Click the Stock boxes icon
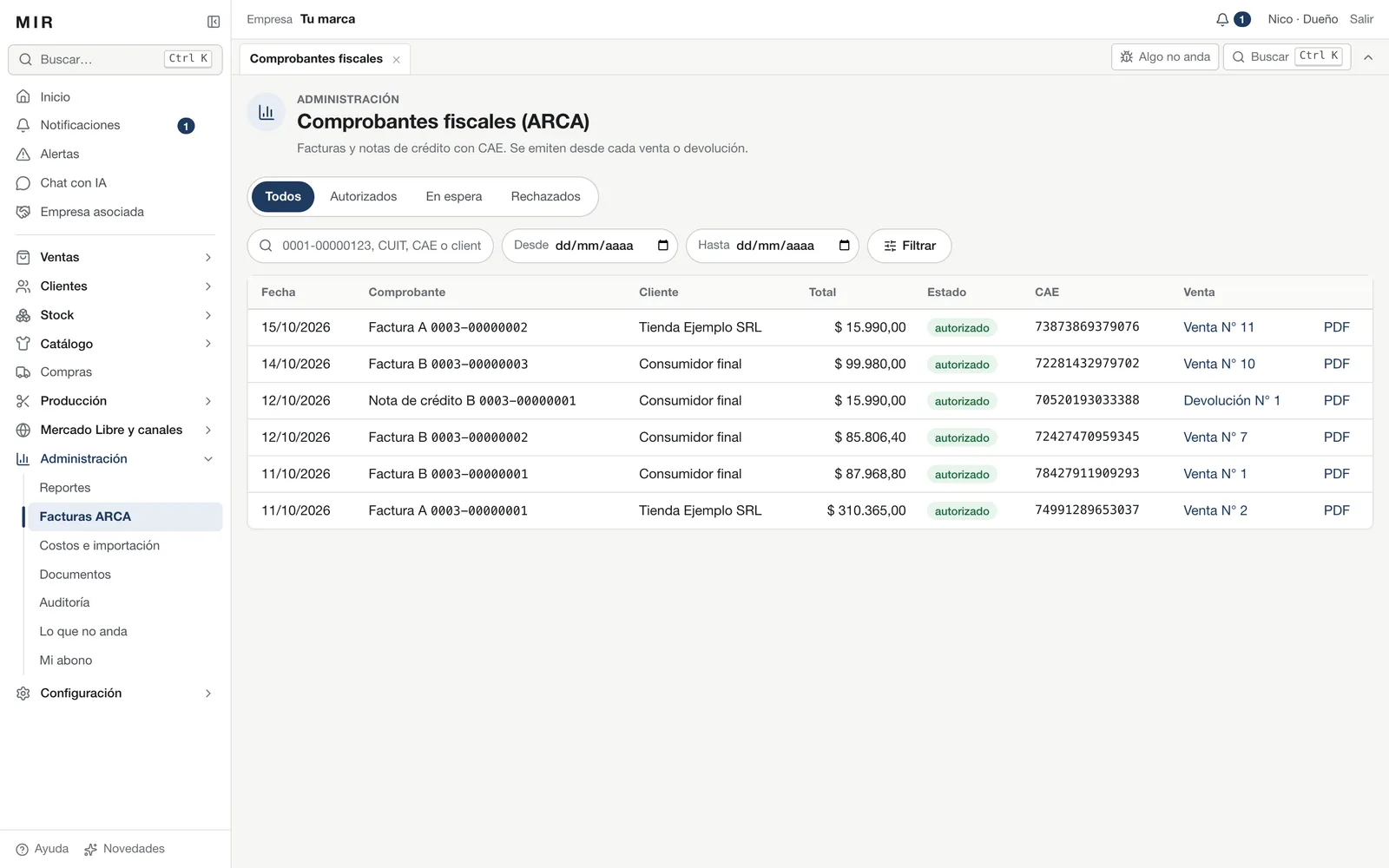Viewport: 1389px width, 868px height. tap(23, 315)
